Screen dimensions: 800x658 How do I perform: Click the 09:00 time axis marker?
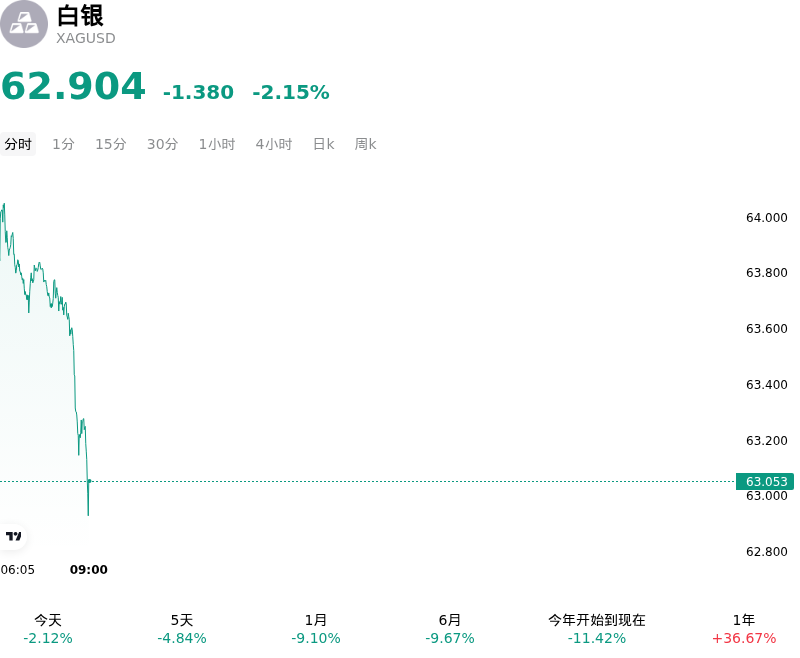pos(89,569)
